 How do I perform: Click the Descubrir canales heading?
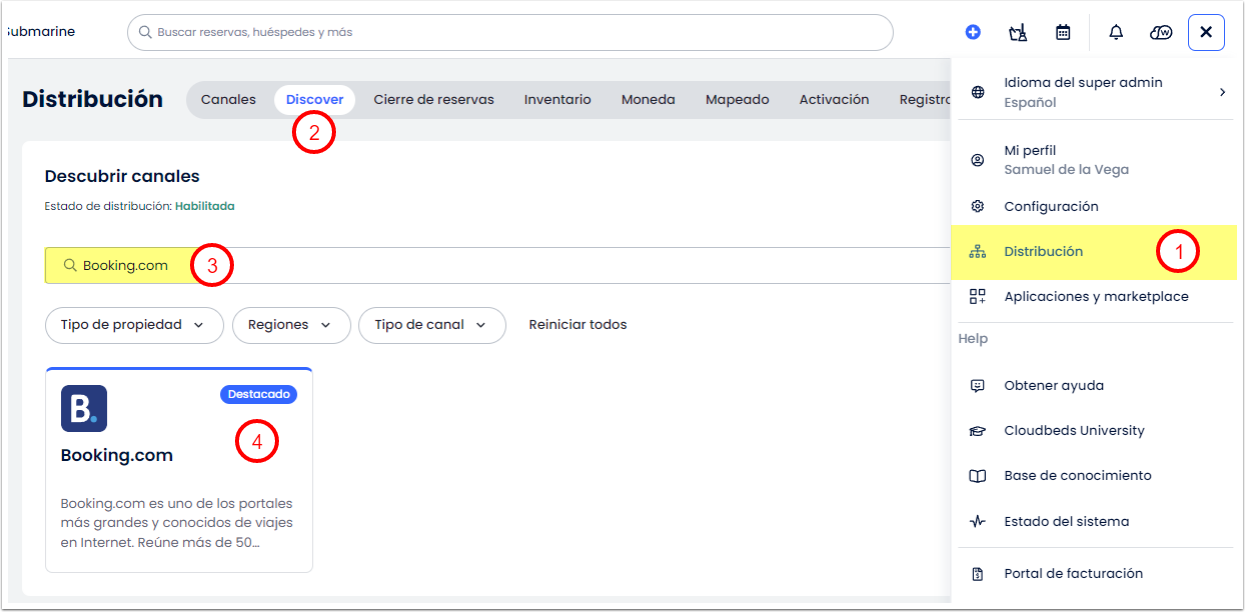click(122, 177)
